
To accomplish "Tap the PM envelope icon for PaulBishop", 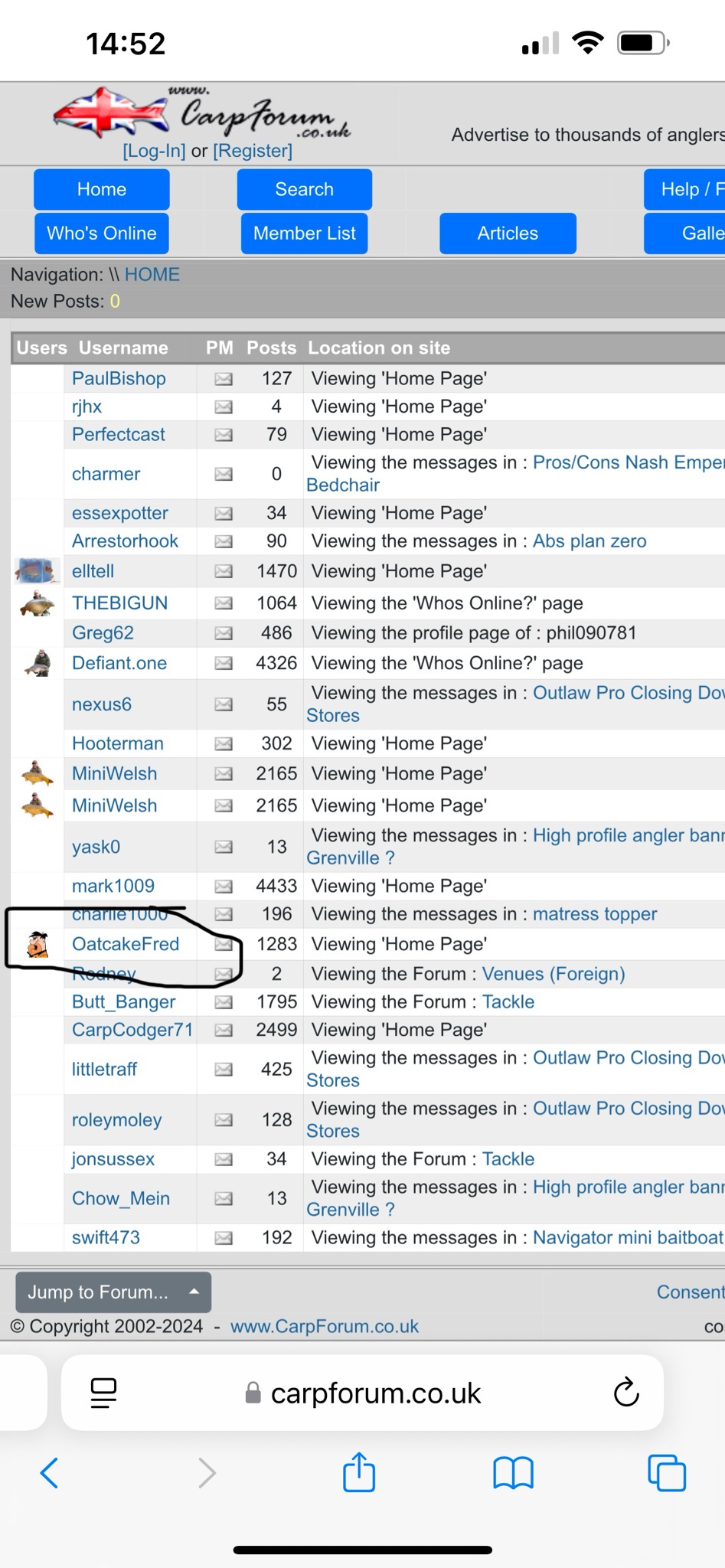I will (223, 379).
